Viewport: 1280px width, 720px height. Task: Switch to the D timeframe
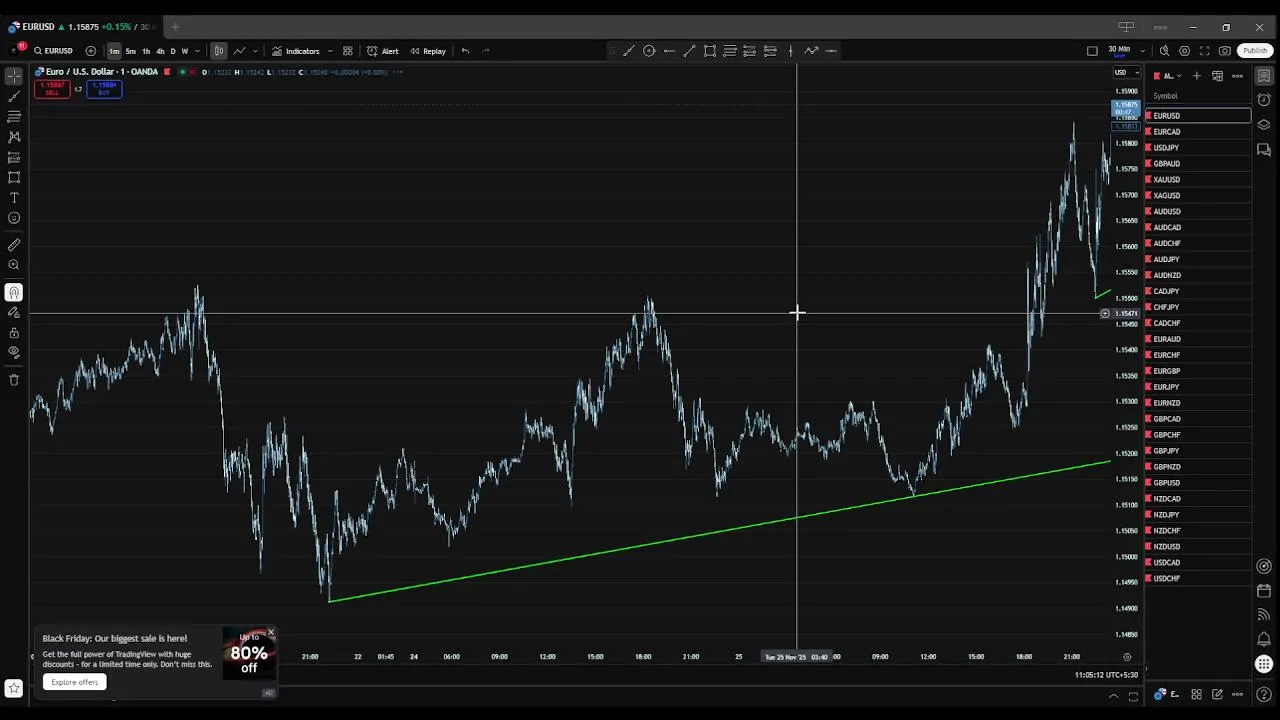[173, 51]
